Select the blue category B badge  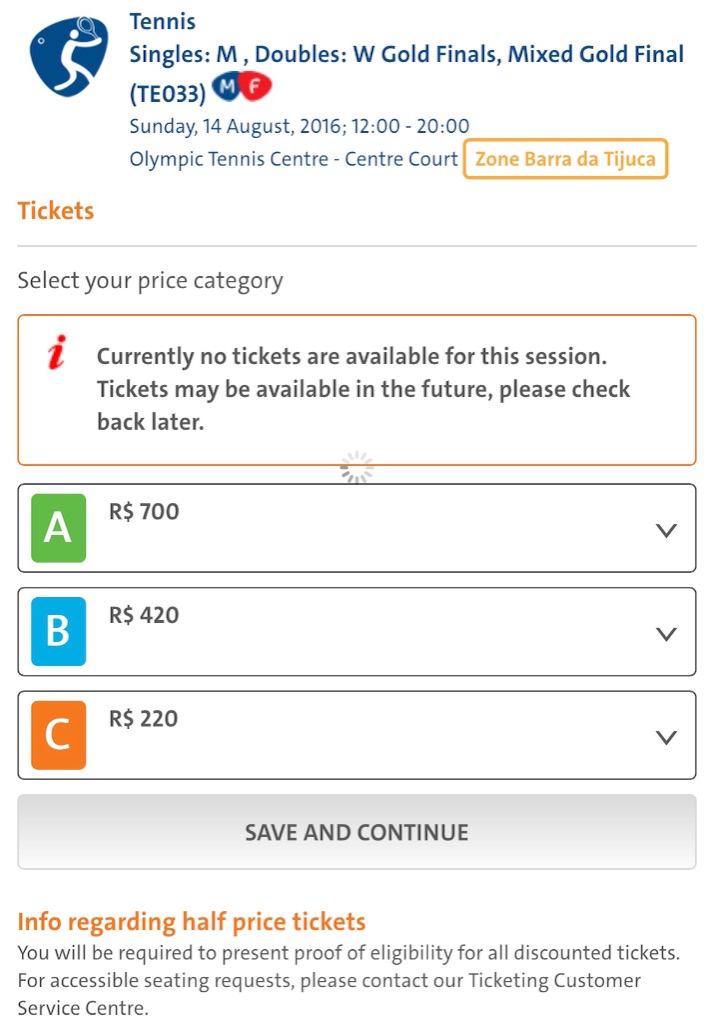pyautogui.click(x=59, y=632)
